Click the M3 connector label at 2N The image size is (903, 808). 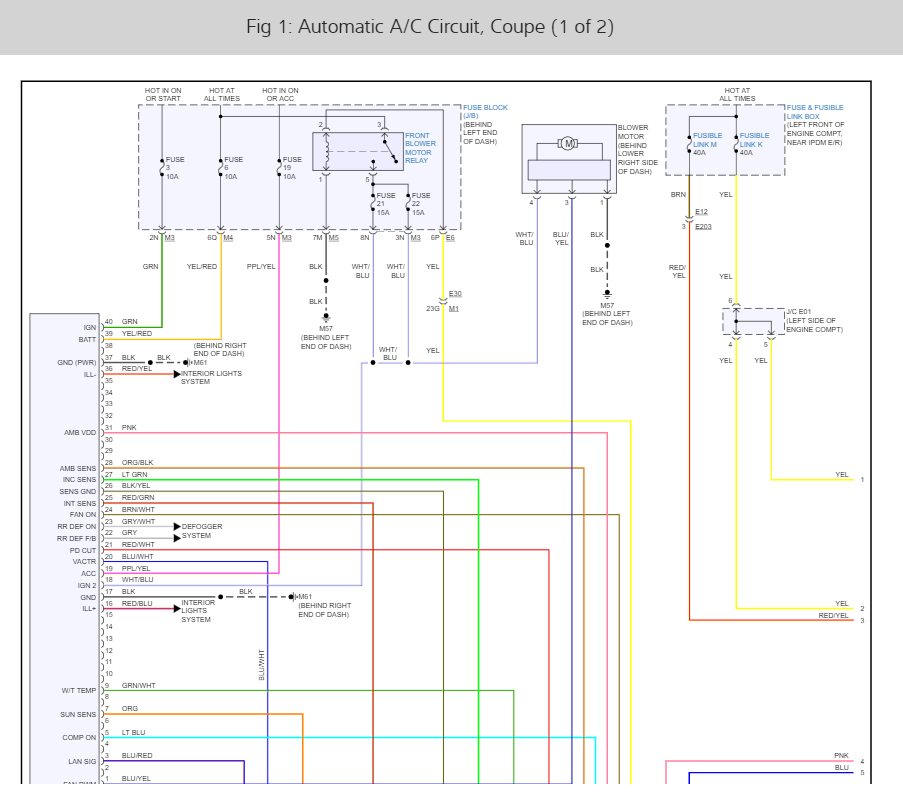pos(170,238)
